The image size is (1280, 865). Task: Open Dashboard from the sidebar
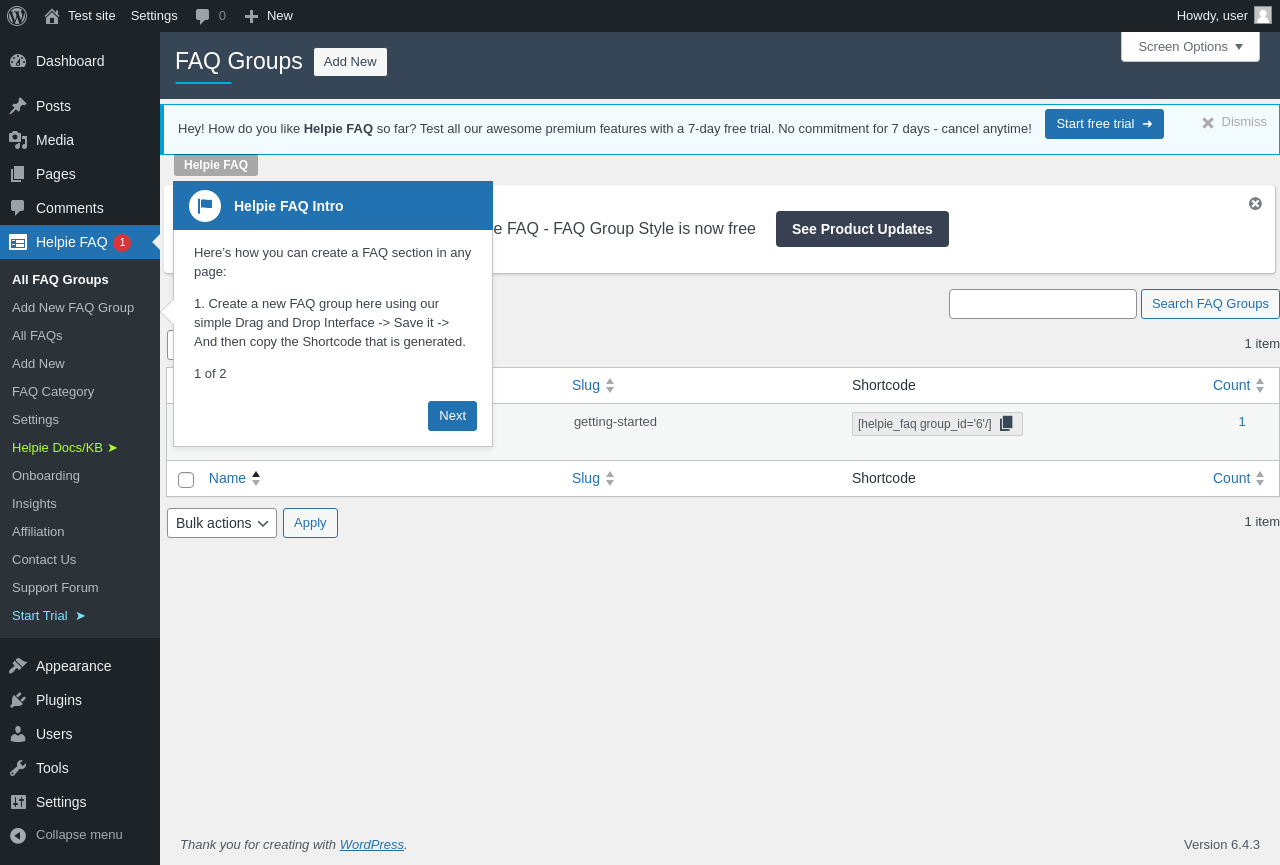tap(80, 61)
